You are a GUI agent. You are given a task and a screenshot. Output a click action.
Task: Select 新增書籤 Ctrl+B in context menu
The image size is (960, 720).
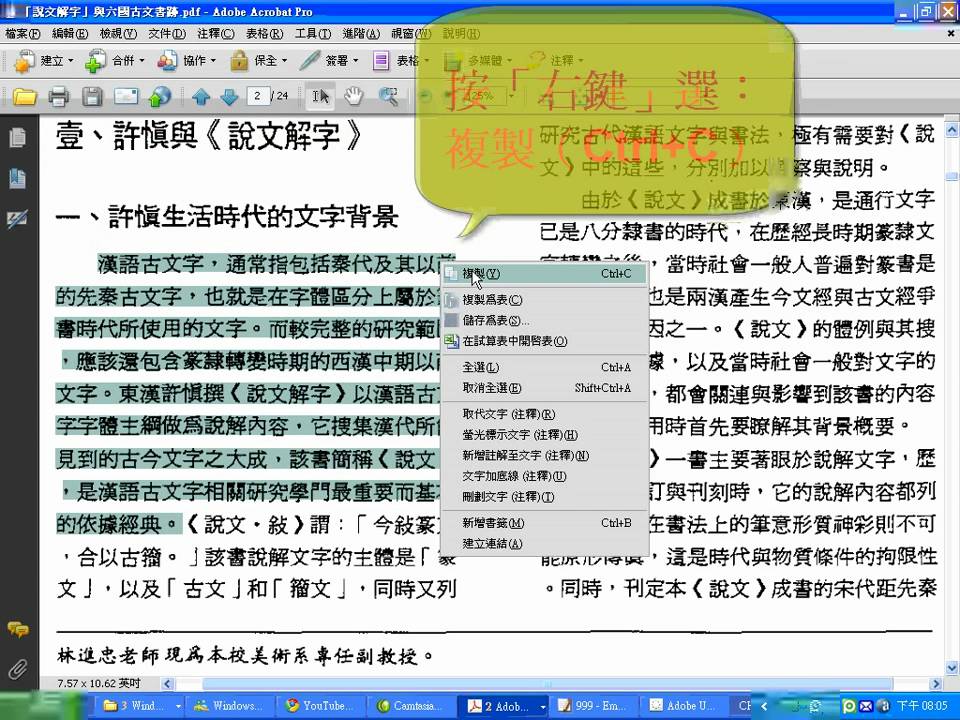click(x=544, y=523)
